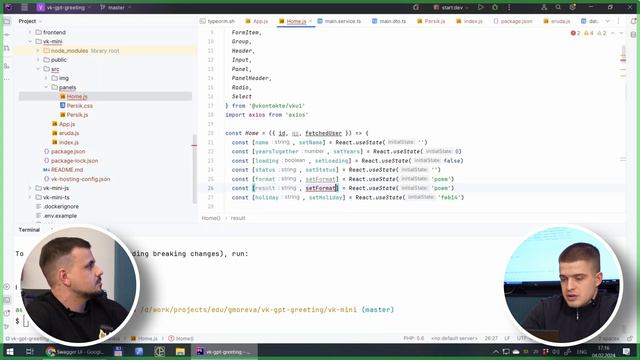Toggle the Project tool window folder icon

tap(7, 21)
